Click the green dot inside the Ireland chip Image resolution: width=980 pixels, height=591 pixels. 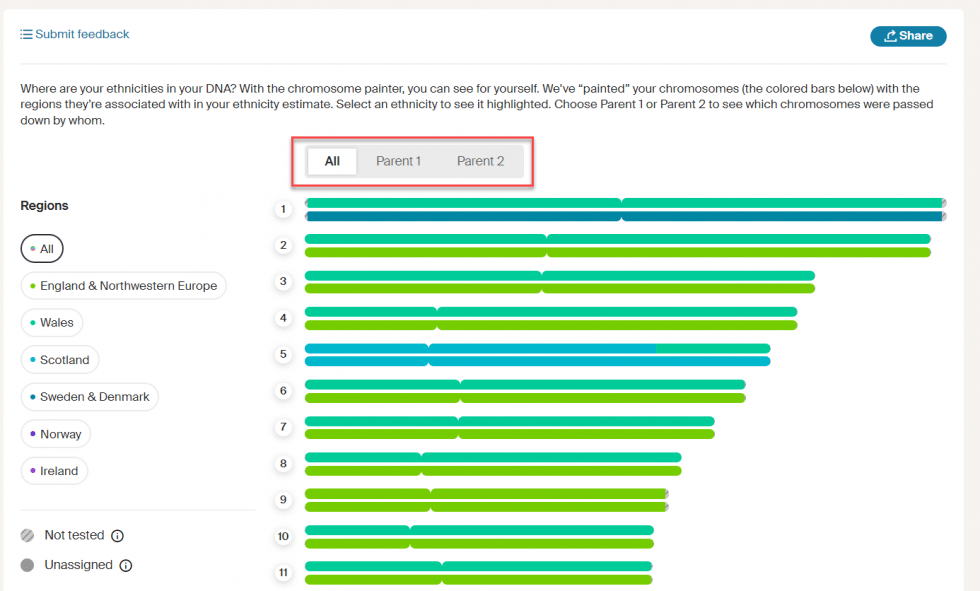[33, 470]
